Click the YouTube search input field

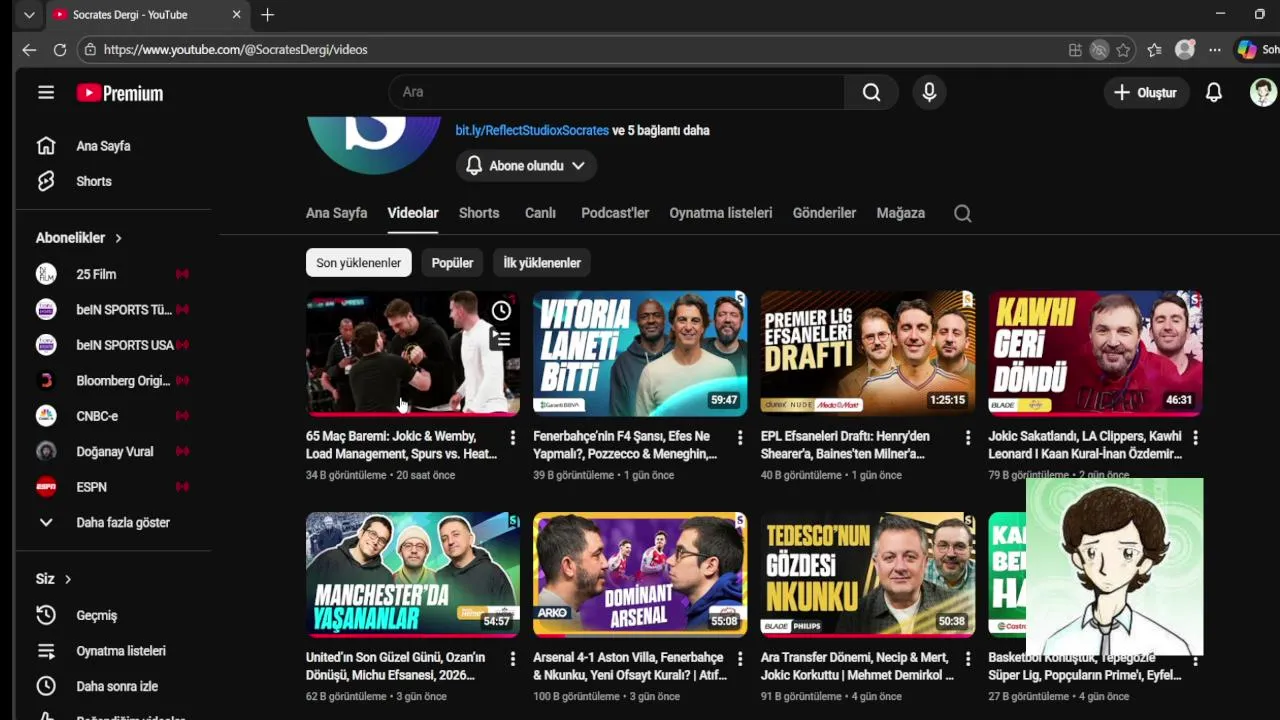[616, 92]
